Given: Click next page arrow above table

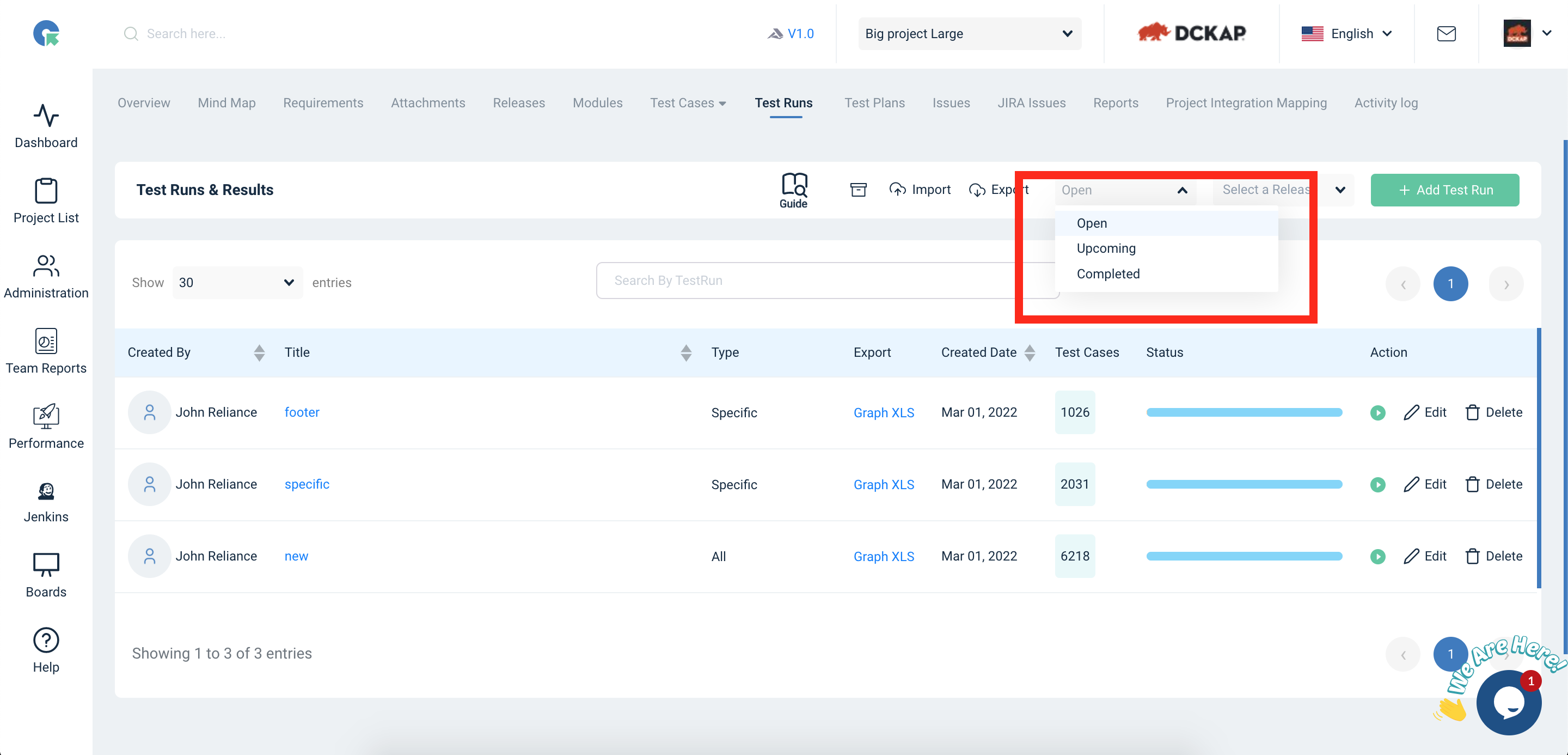Looking at the screenshot, I should coord(1505,284).
